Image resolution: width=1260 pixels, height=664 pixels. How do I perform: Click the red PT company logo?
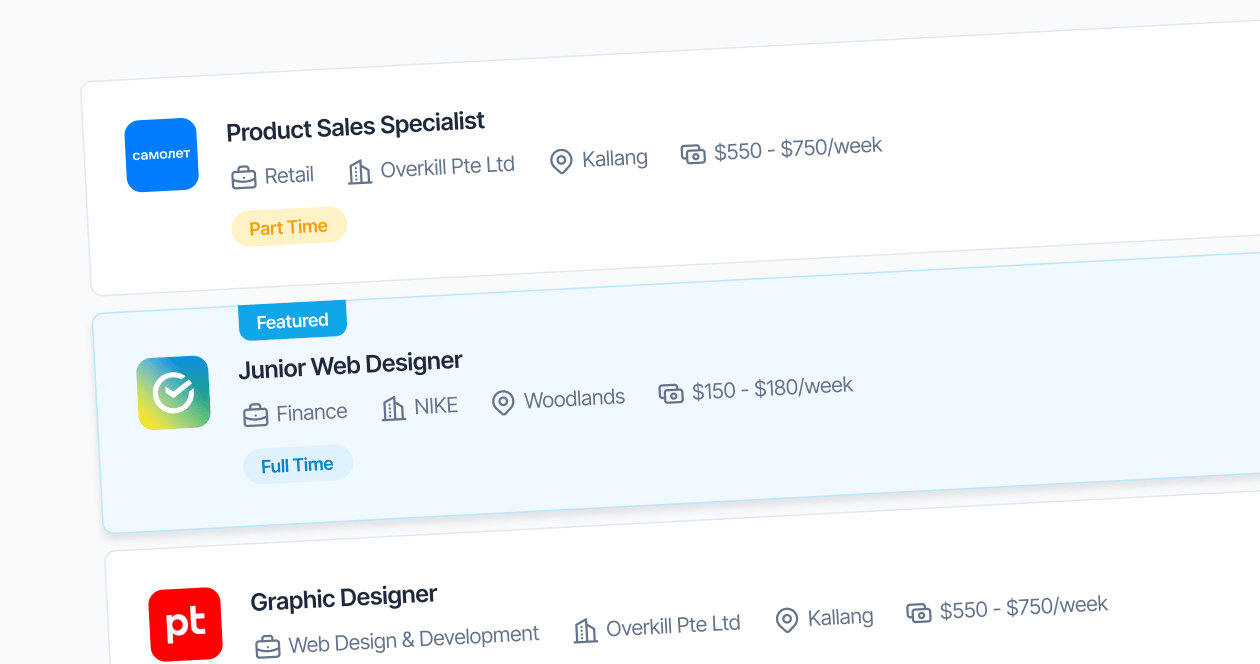pos(185,624)
